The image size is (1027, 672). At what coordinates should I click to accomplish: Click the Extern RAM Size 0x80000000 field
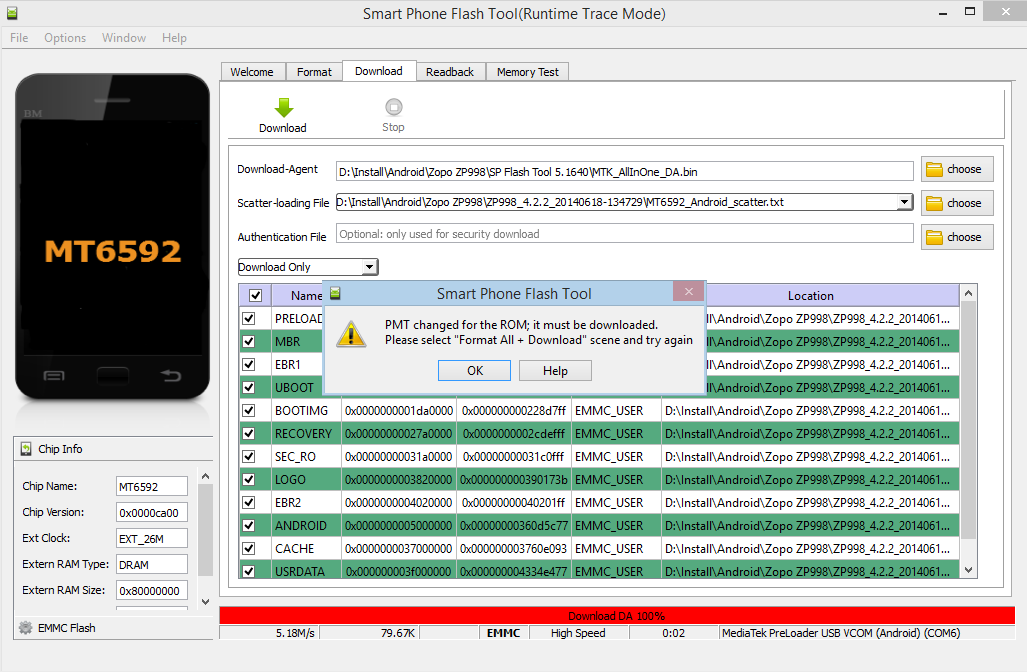pyautogui.click(x=152, y=591)
